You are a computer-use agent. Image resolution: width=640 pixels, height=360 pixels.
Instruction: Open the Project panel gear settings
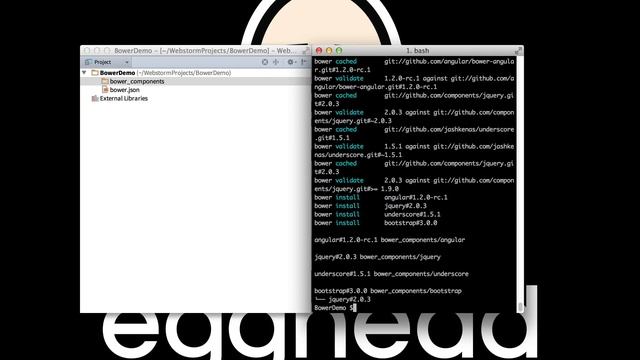291,62
